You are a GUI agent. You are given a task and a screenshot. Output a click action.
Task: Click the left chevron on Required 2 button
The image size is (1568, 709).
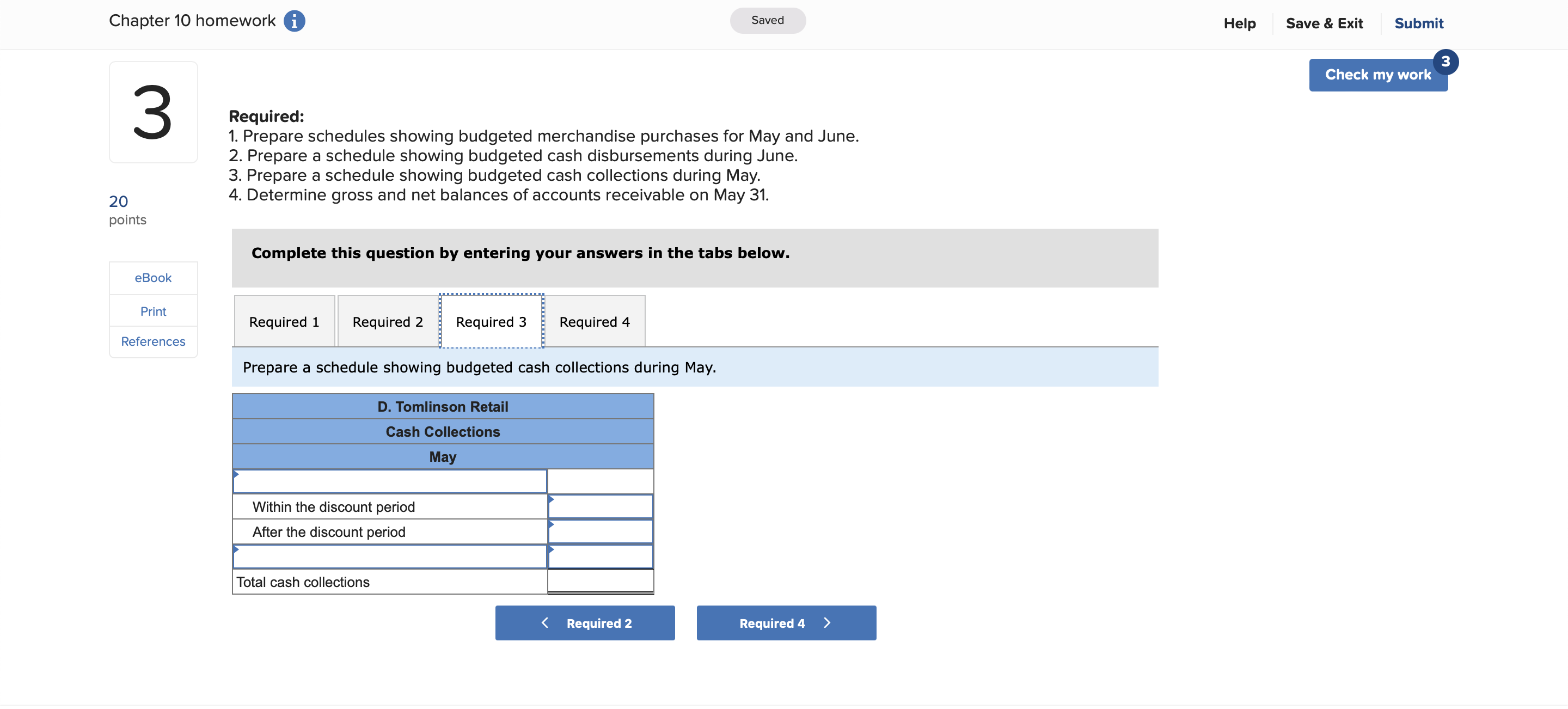point(545,622)
